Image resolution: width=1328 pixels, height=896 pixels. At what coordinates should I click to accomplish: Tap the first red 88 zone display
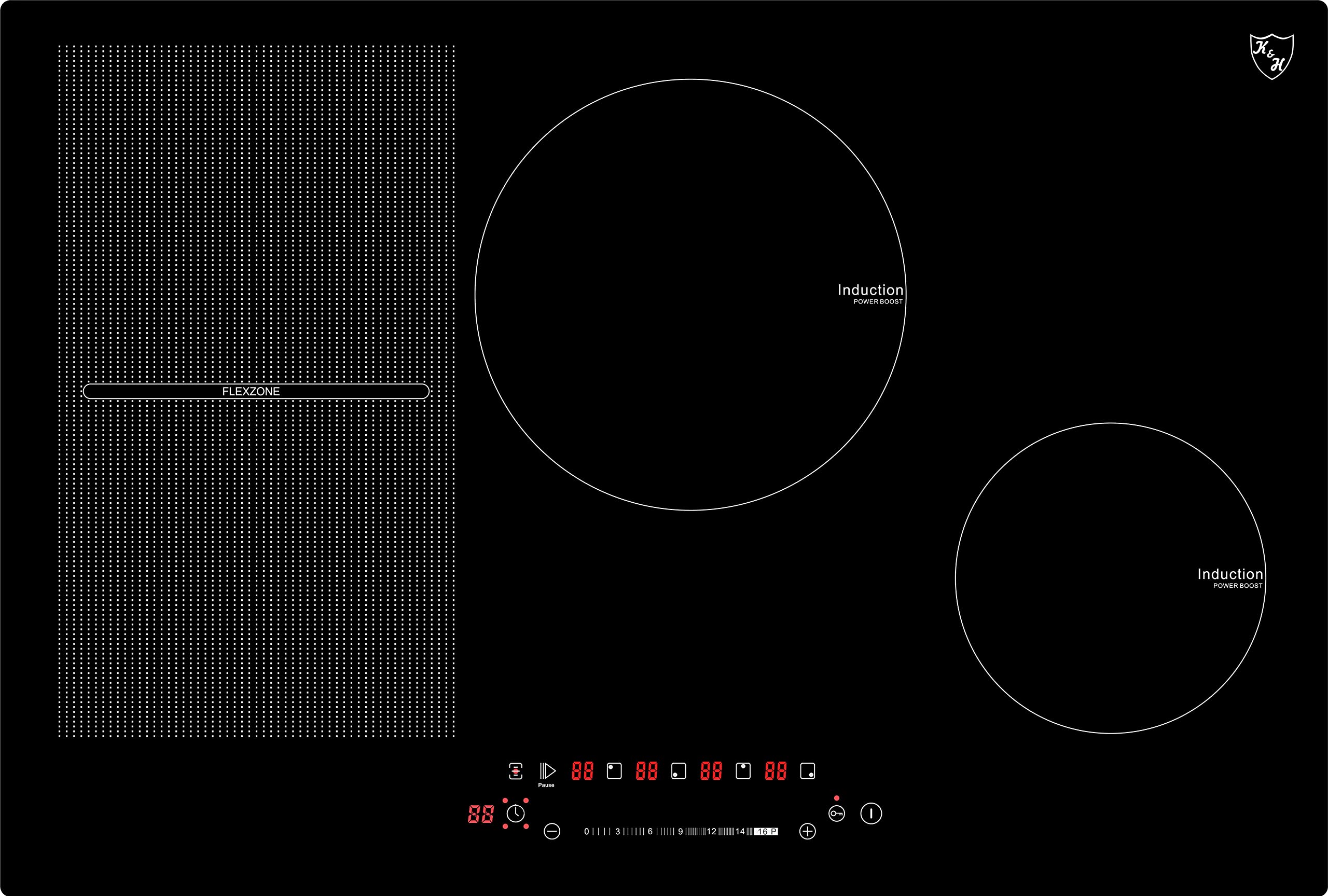pos(583,771)
